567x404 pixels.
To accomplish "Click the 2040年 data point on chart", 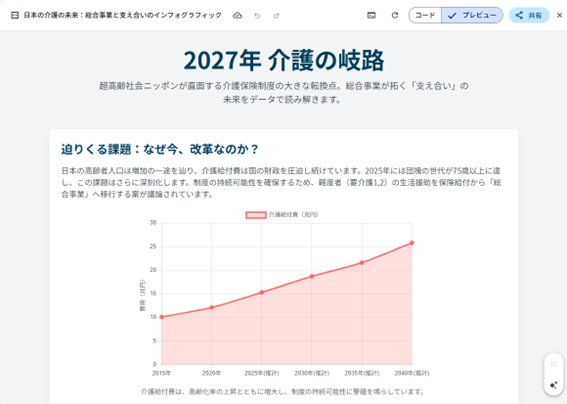I will (x=412, y=243).
